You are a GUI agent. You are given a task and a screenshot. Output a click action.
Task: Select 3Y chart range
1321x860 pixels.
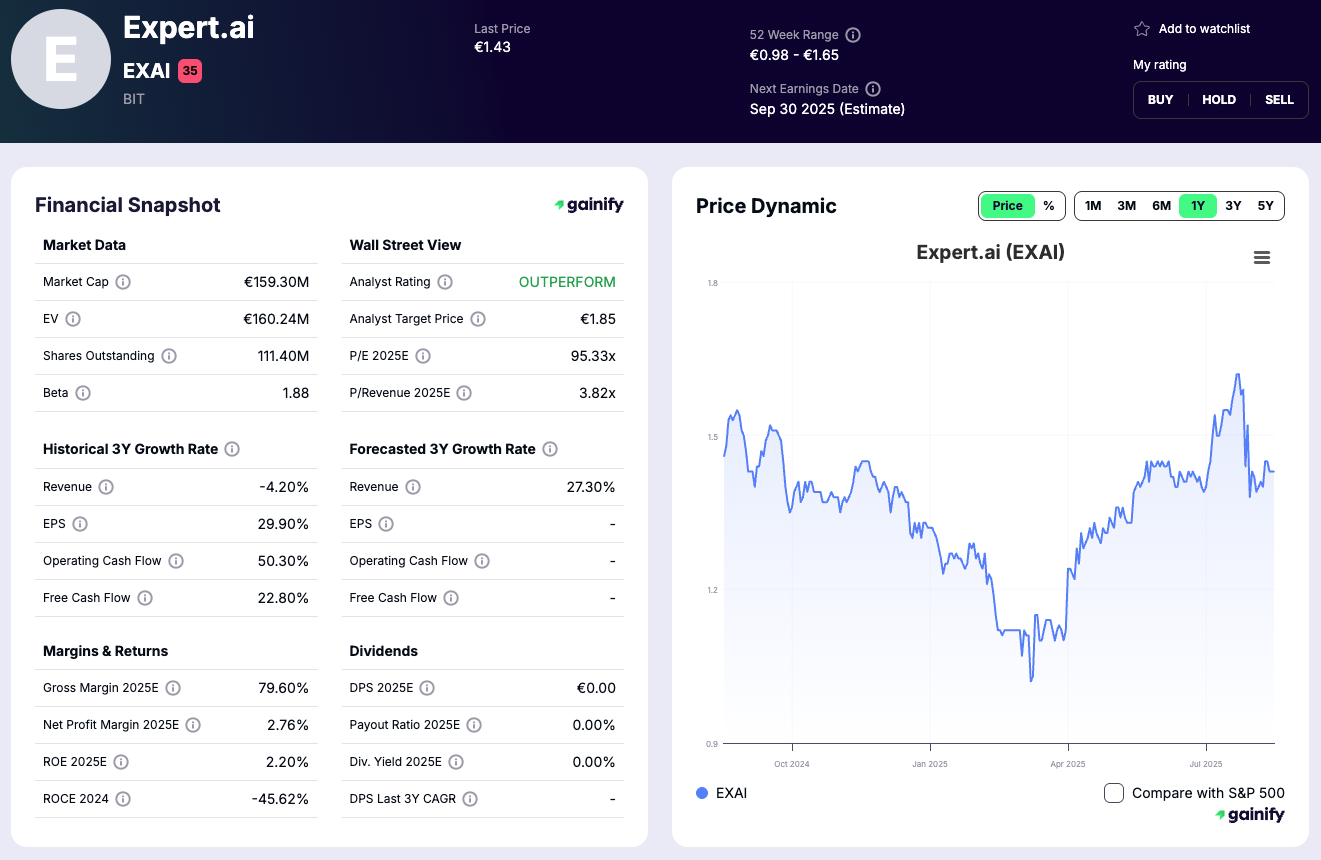(x=1233, y=206)
